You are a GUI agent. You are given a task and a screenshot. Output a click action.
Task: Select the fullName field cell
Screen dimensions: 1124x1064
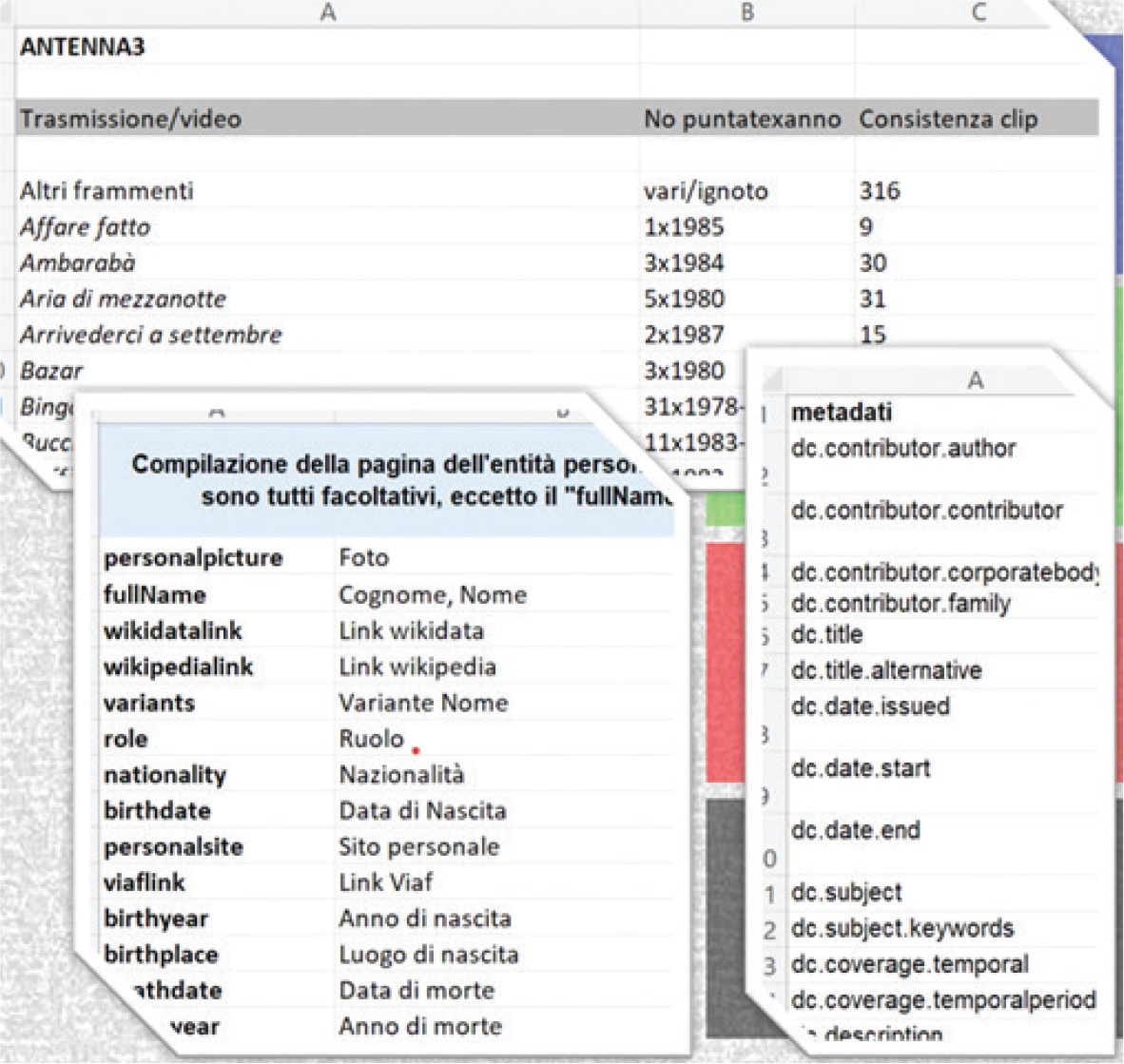pyautogui.click(x=217, y=593)
